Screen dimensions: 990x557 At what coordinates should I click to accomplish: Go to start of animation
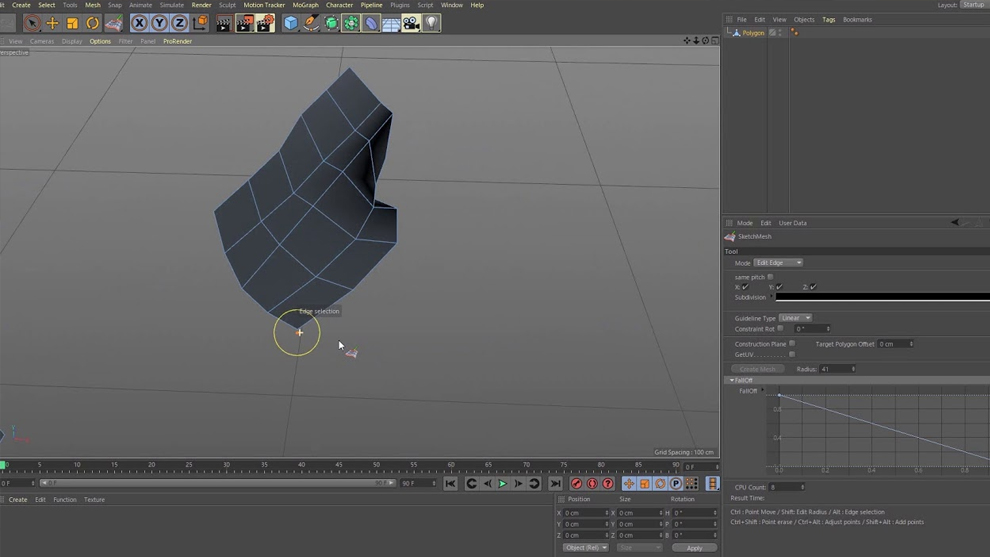tap(450, 484)
